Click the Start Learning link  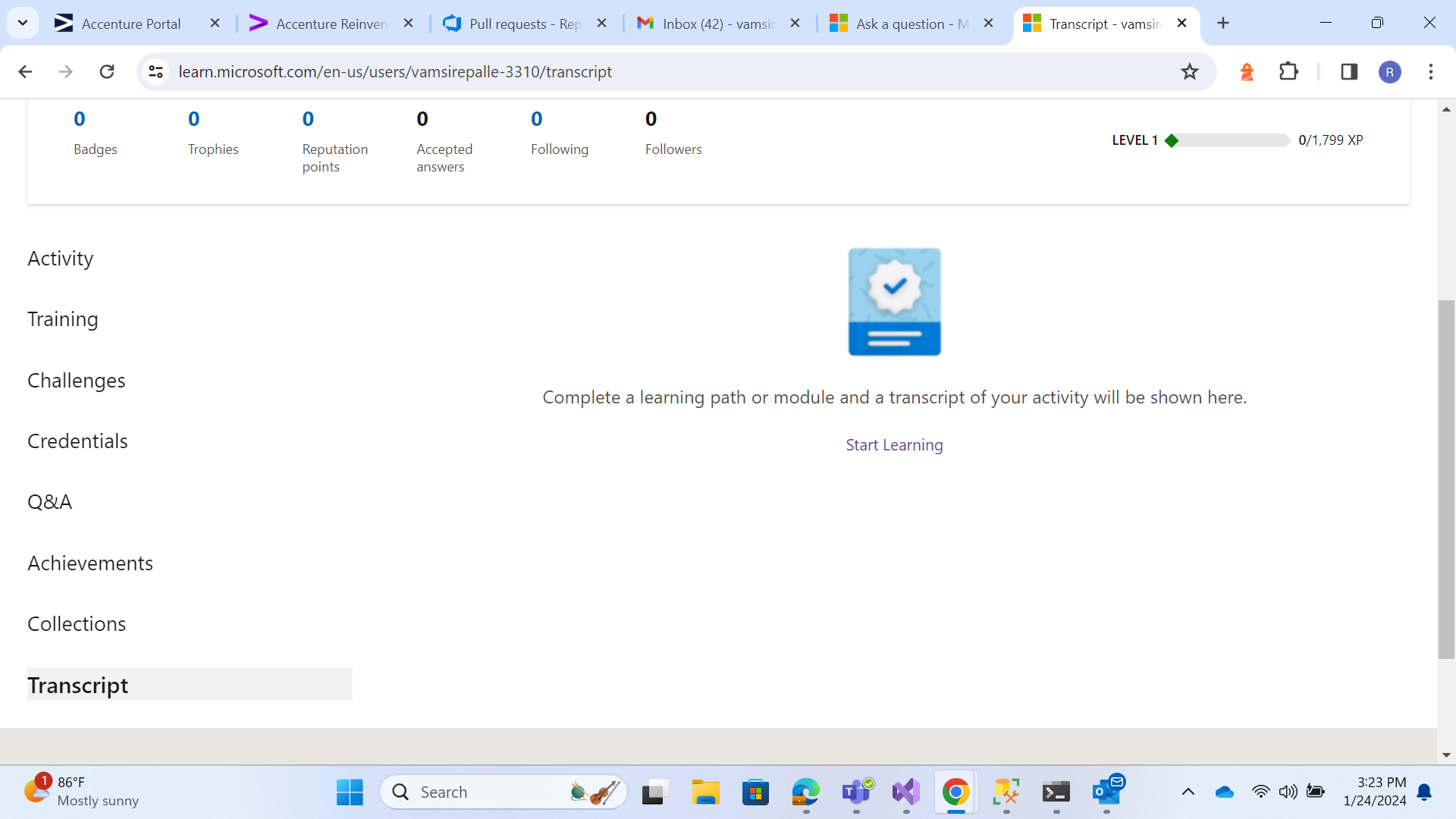click(894, 445)
